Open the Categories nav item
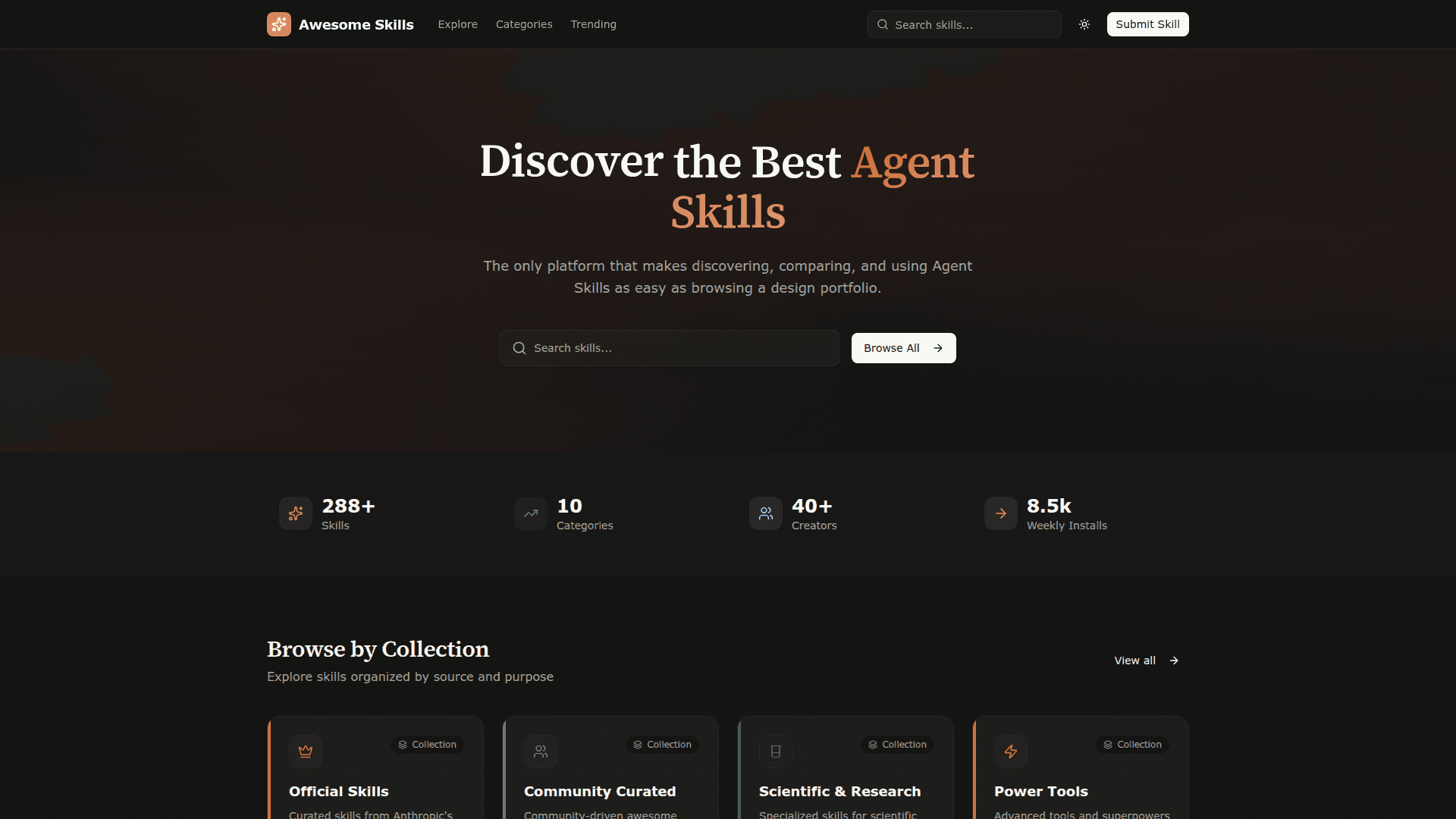 (524, 24)
